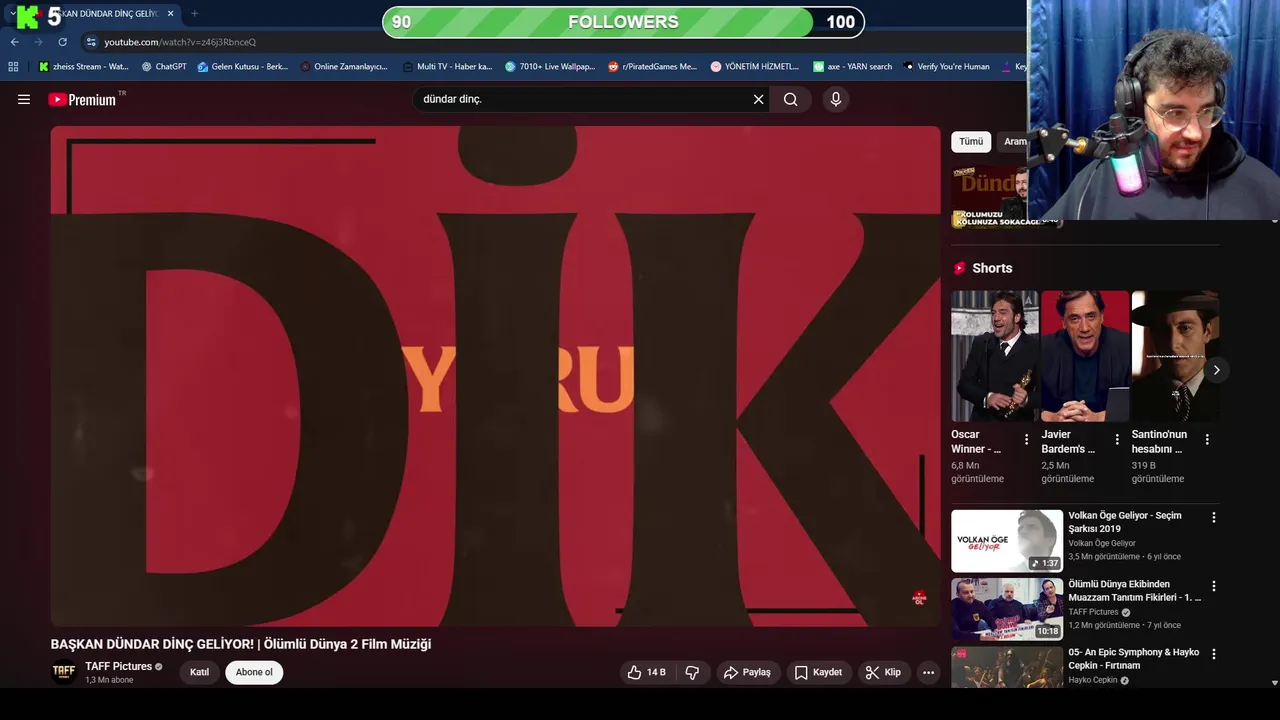Share the video via Paylaş
The width and height of the screenshot is (1280, 720).
coord(747,672)
